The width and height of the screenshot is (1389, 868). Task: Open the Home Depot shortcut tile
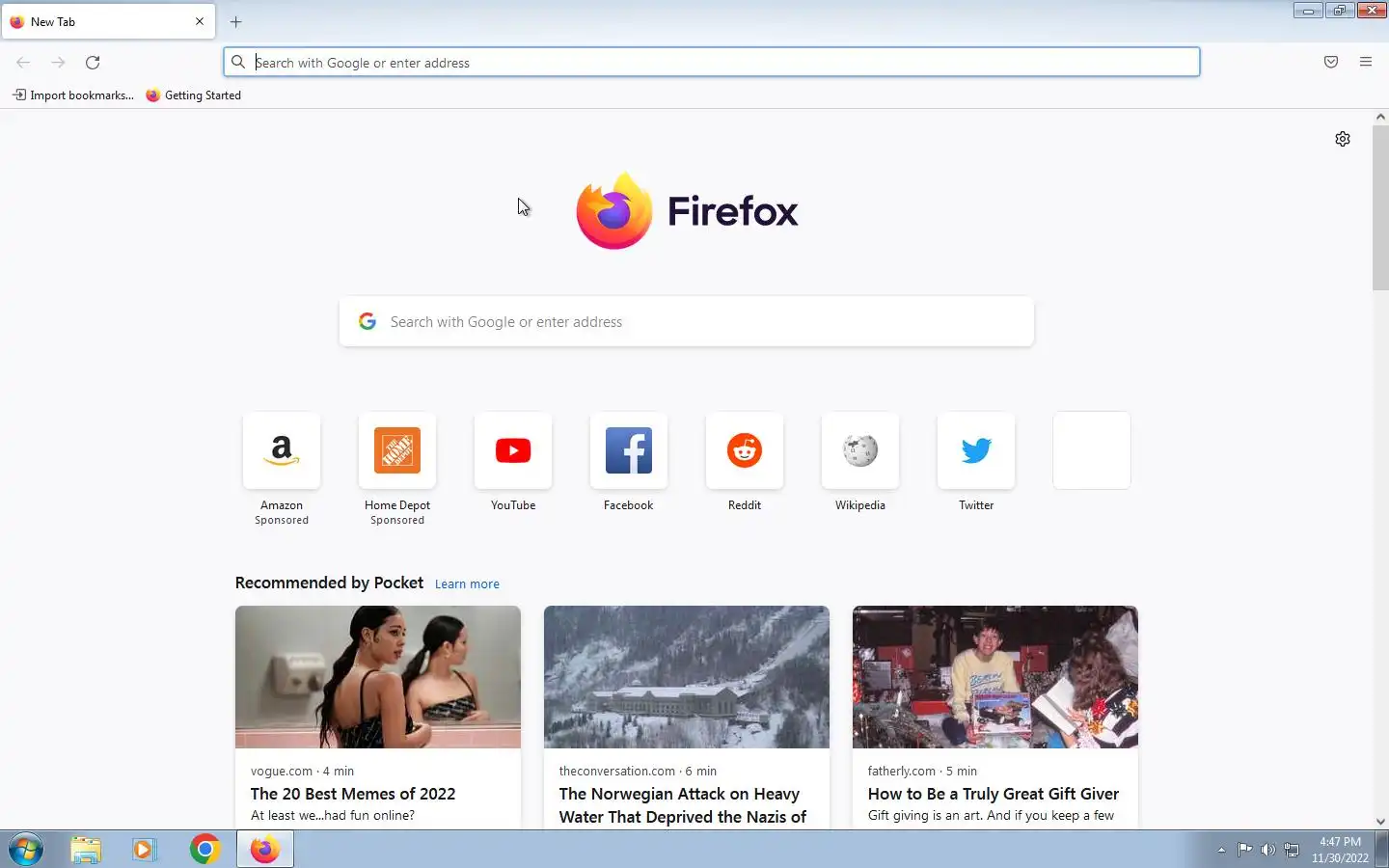pos(397,450)
